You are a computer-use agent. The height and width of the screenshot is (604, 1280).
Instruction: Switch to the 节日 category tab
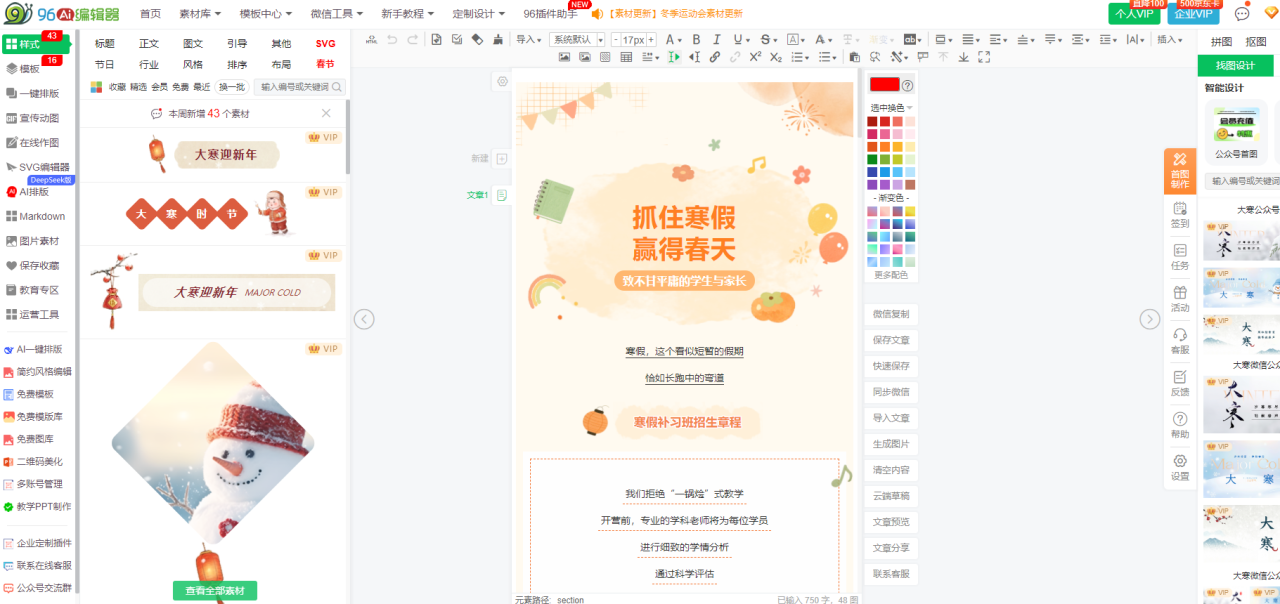tap(105, 64)
